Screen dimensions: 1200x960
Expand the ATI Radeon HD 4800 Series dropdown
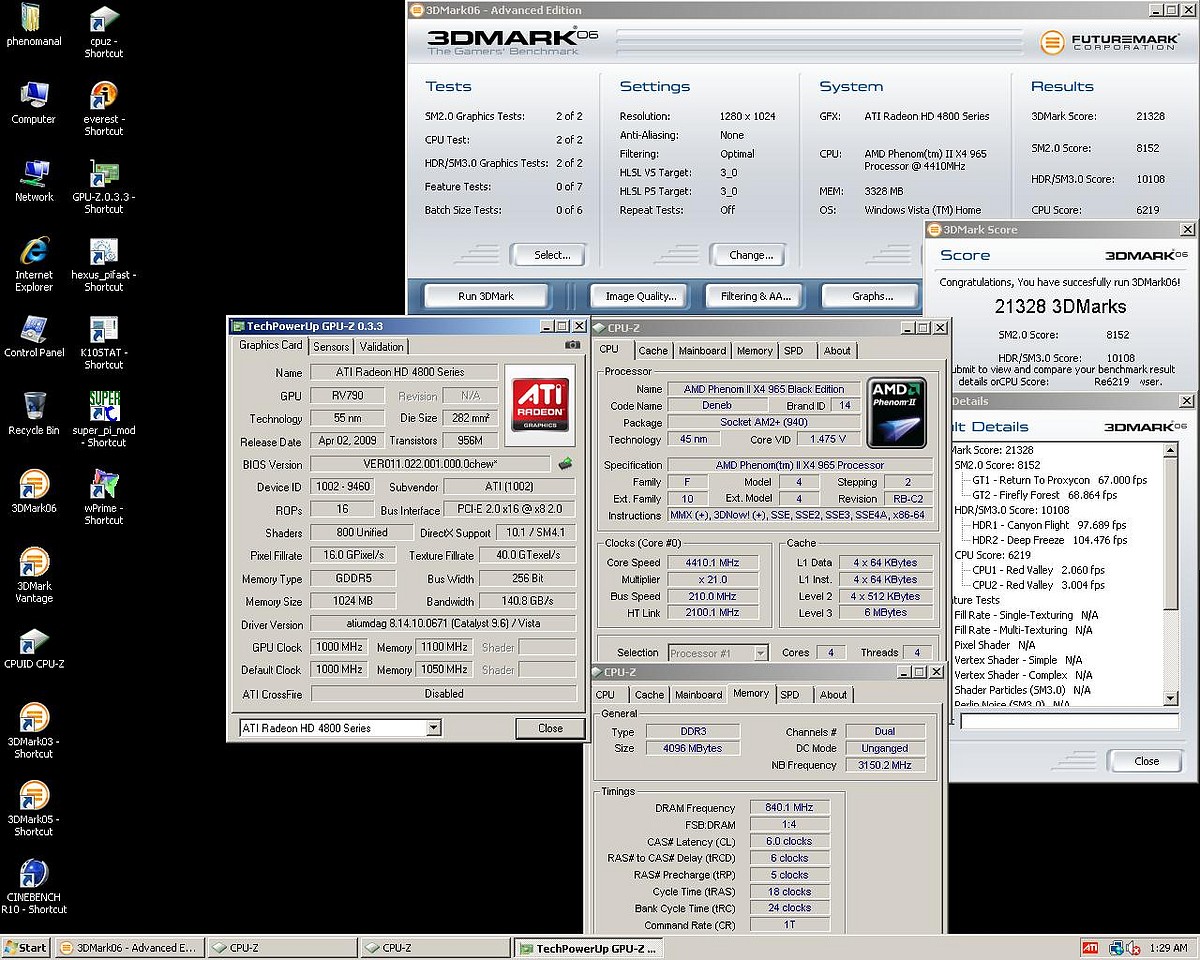coord(433,728)
